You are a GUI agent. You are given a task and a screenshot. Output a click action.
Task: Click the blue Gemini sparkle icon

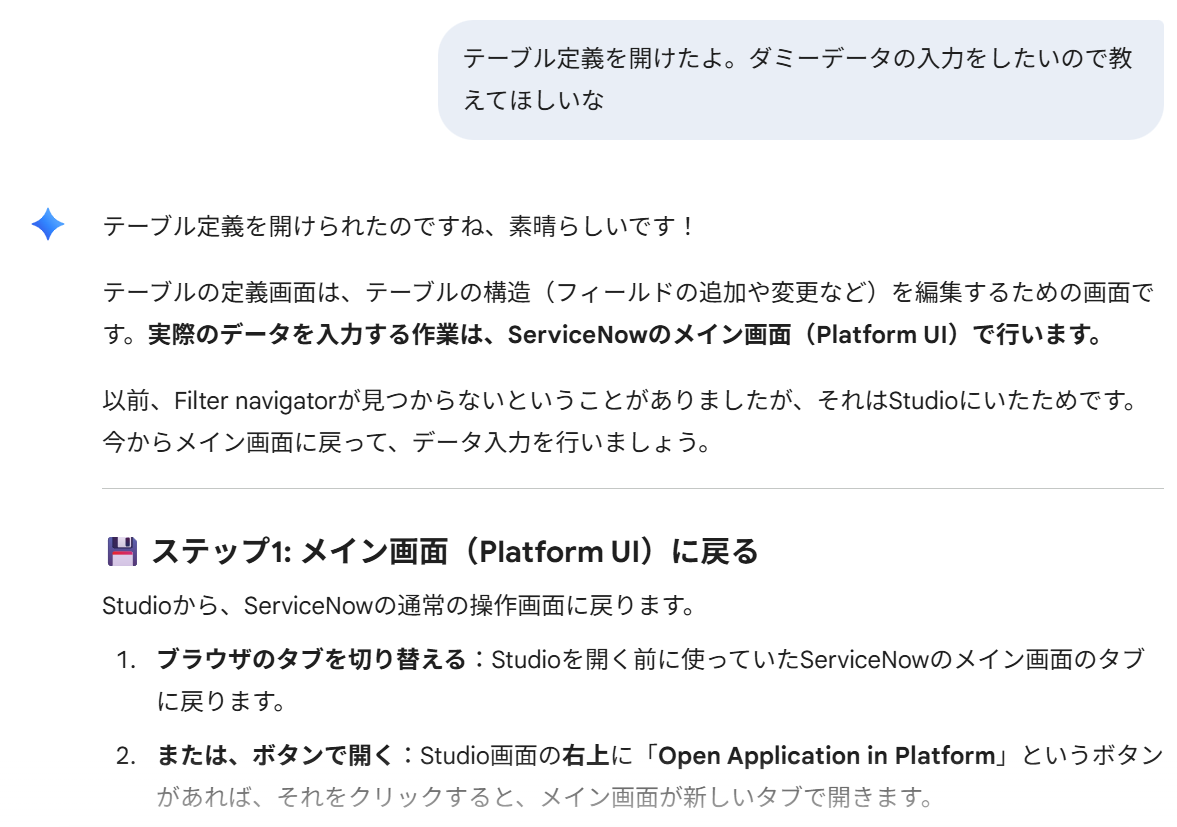48,224
